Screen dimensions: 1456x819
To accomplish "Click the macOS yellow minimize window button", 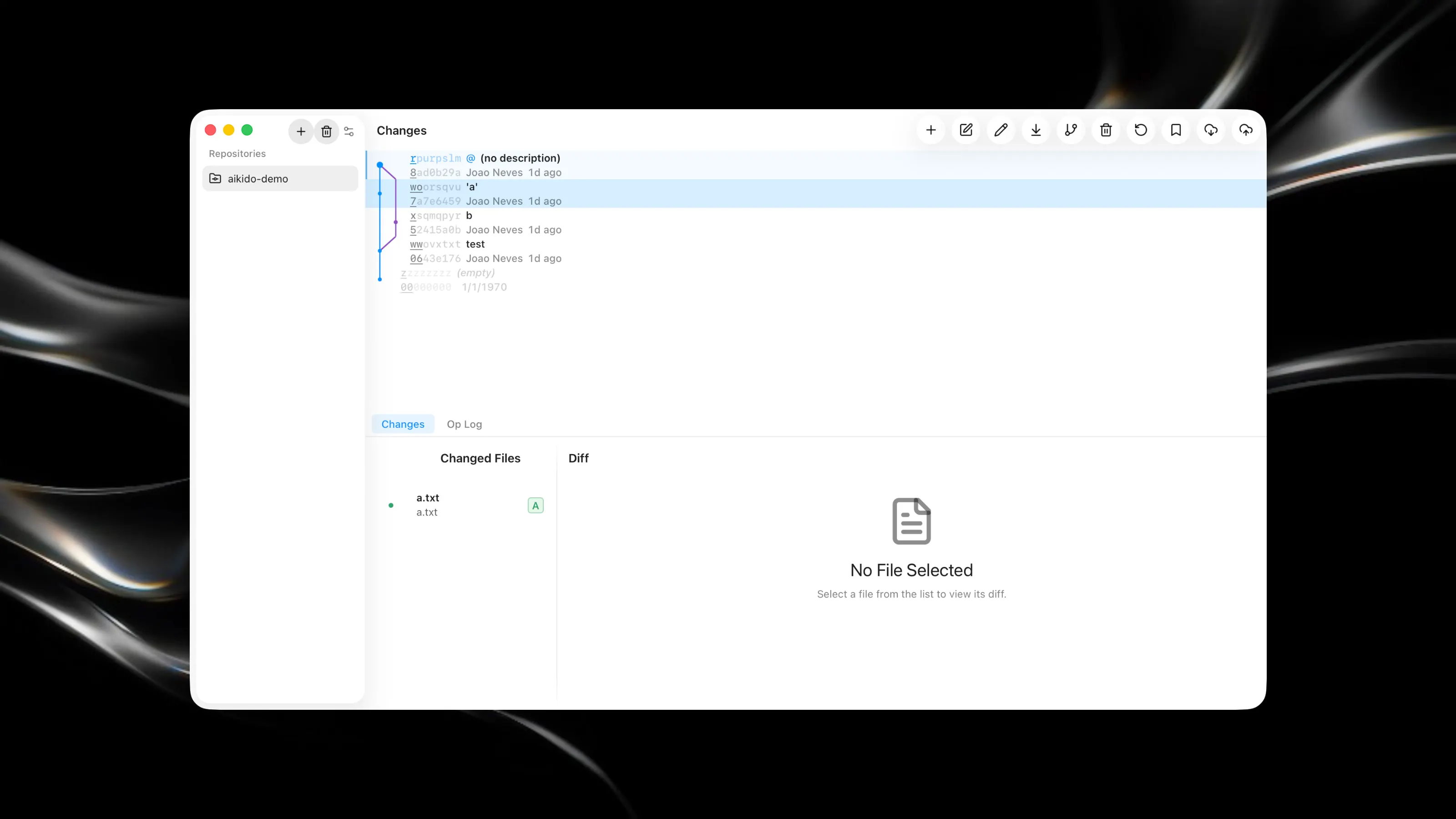I will point(229,130).
